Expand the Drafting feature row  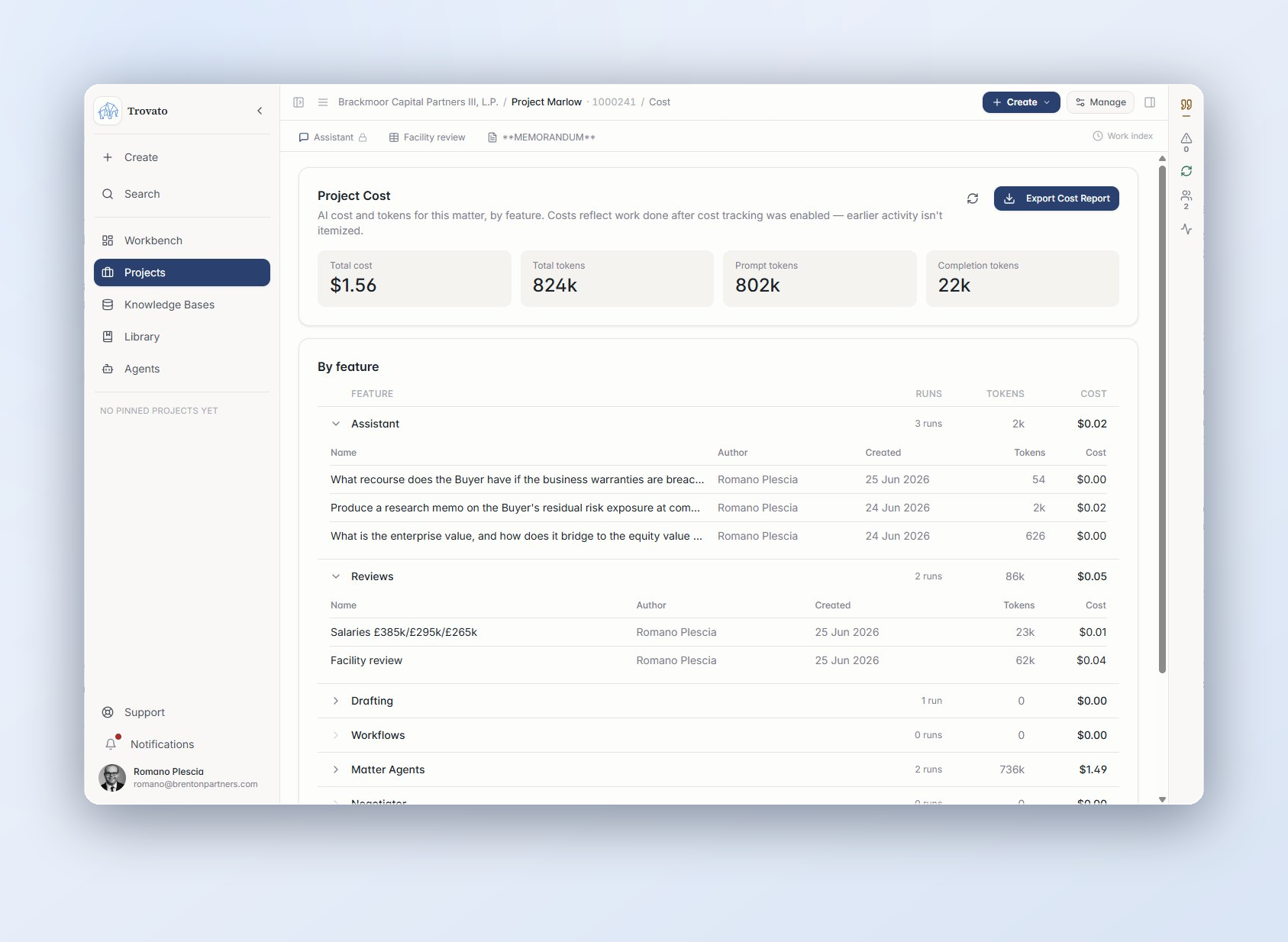(336, 701)
